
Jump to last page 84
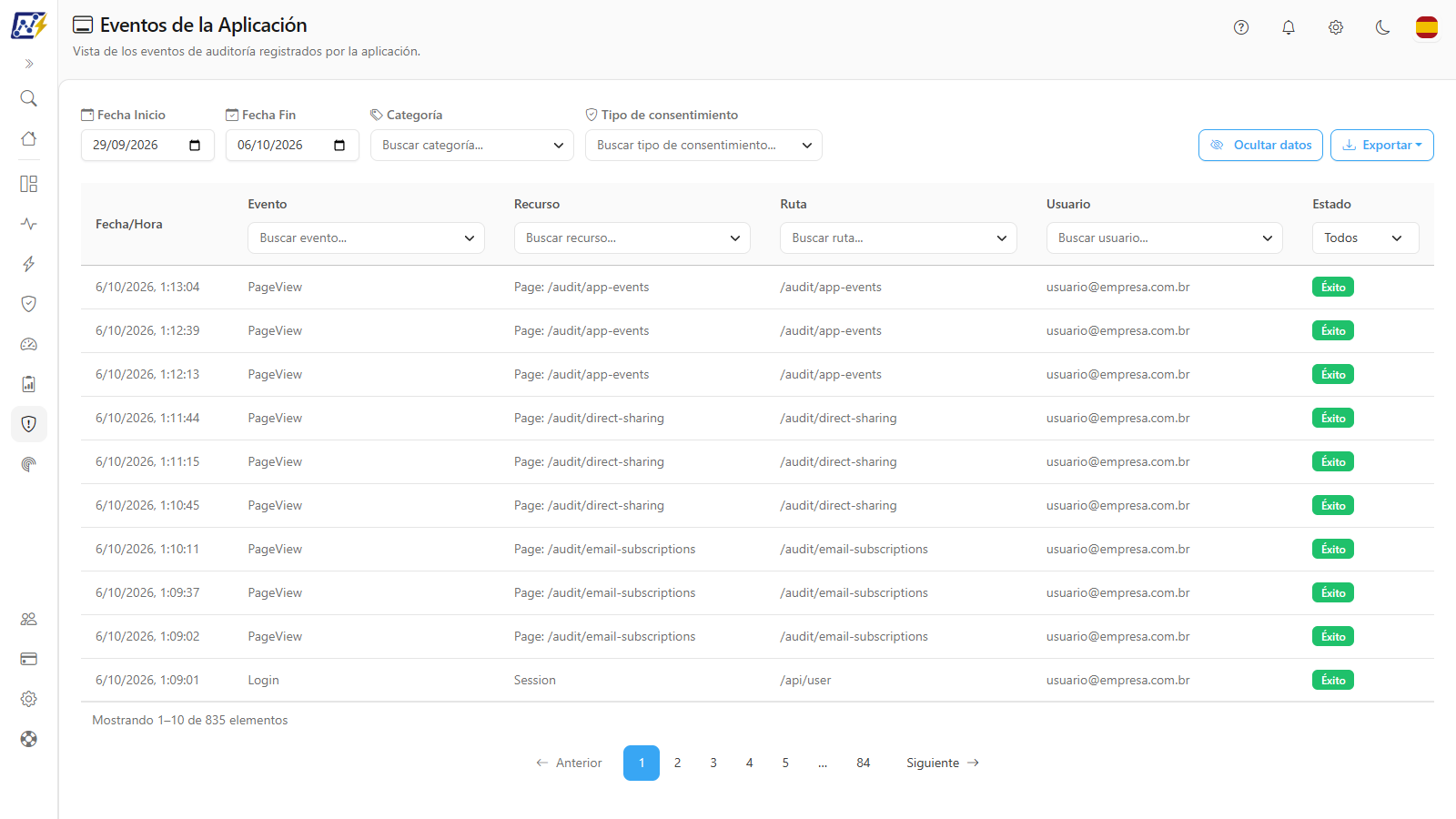coord(864,763)
